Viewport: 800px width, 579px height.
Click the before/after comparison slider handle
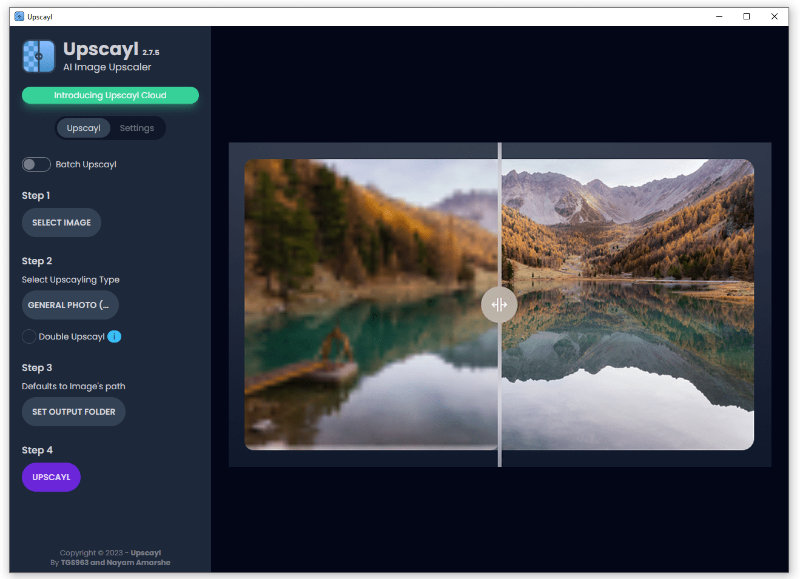click(x=499, y=305)
